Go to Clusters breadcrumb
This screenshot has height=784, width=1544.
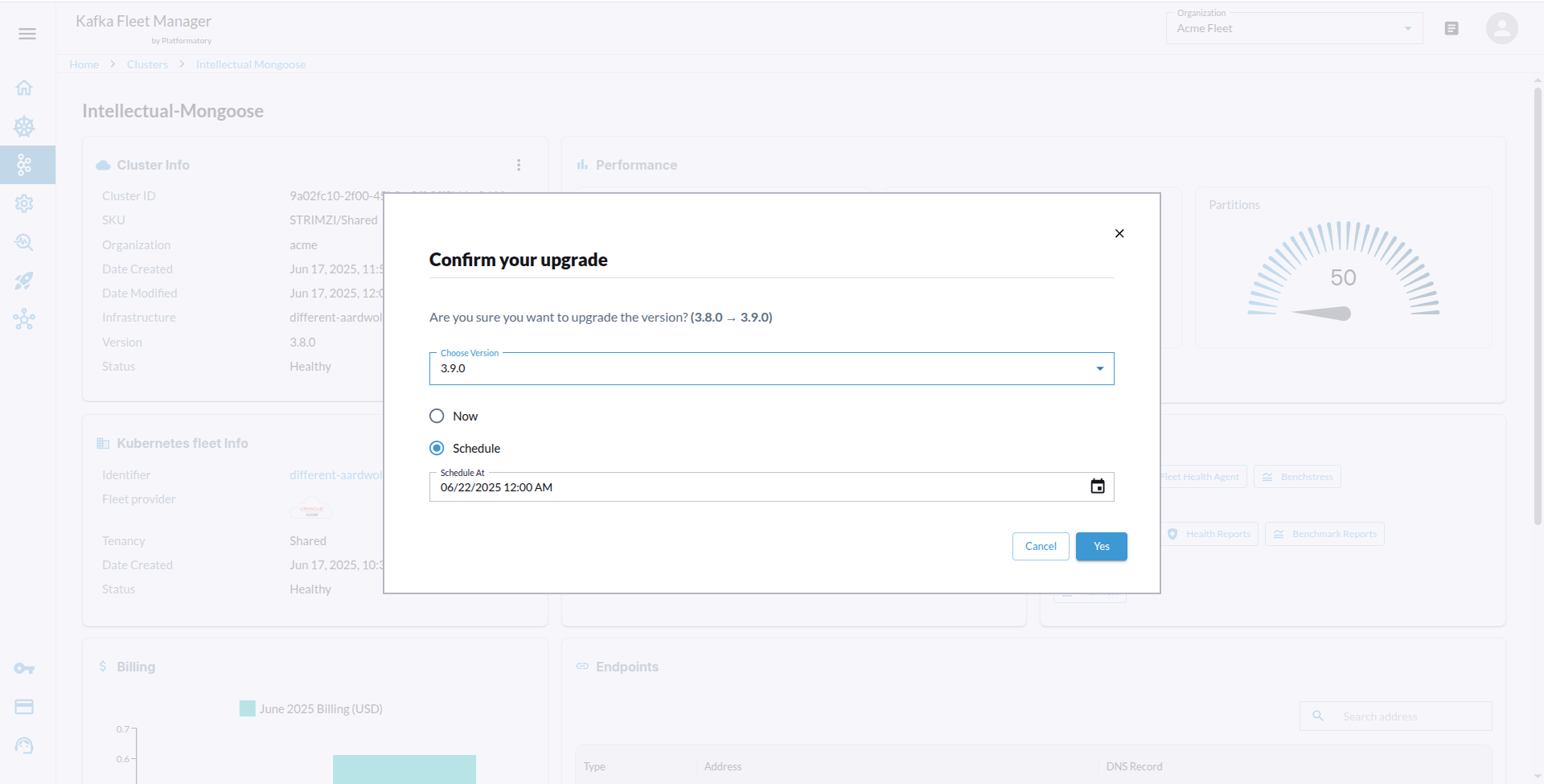point(147,64)
